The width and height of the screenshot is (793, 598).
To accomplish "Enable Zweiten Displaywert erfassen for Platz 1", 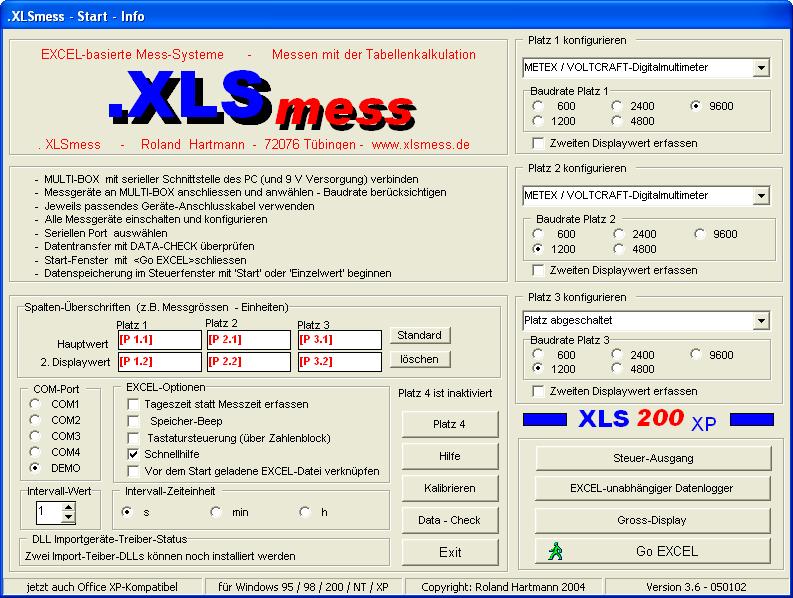I will (x=538, y=143).
